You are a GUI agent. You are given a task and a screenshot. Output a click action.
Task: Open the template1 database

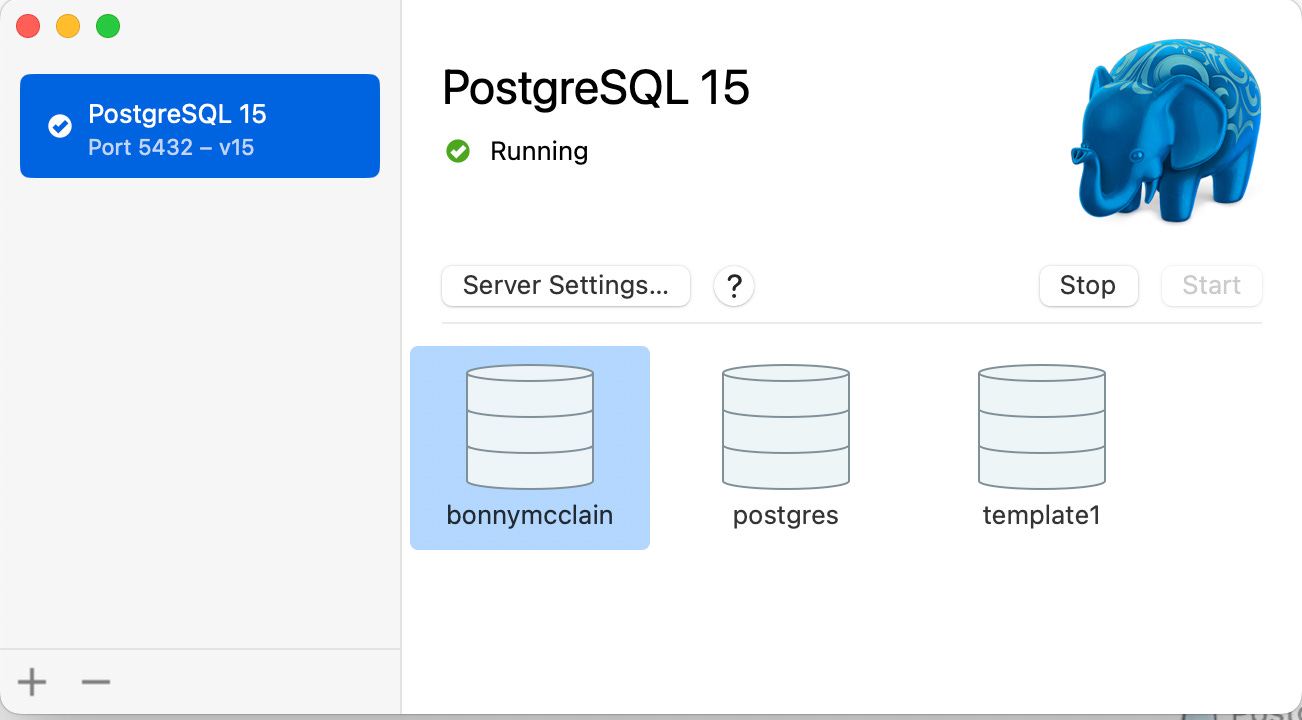pos(1041,426)
